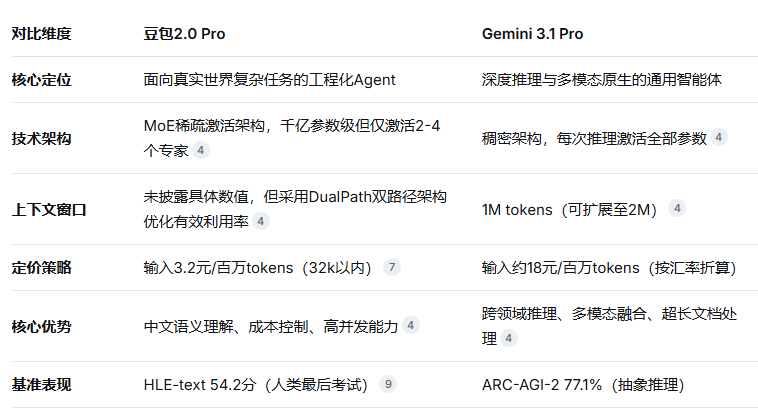Click citation badge 4 after MoE稀疏激活架构 text
The height and width of the screenshot is (419, 758).
(x=201, y=150)
